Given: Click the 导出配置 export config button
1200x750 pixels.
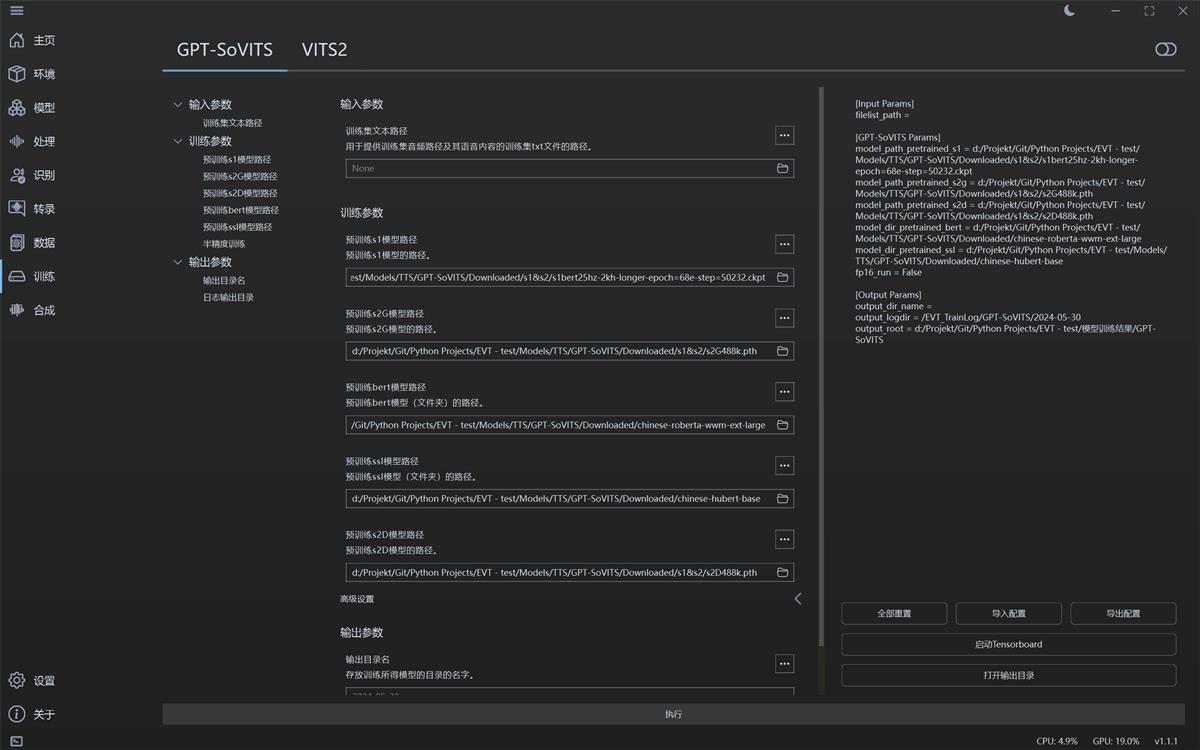Looking at the screenshot, I should (x=1123, y=613).
